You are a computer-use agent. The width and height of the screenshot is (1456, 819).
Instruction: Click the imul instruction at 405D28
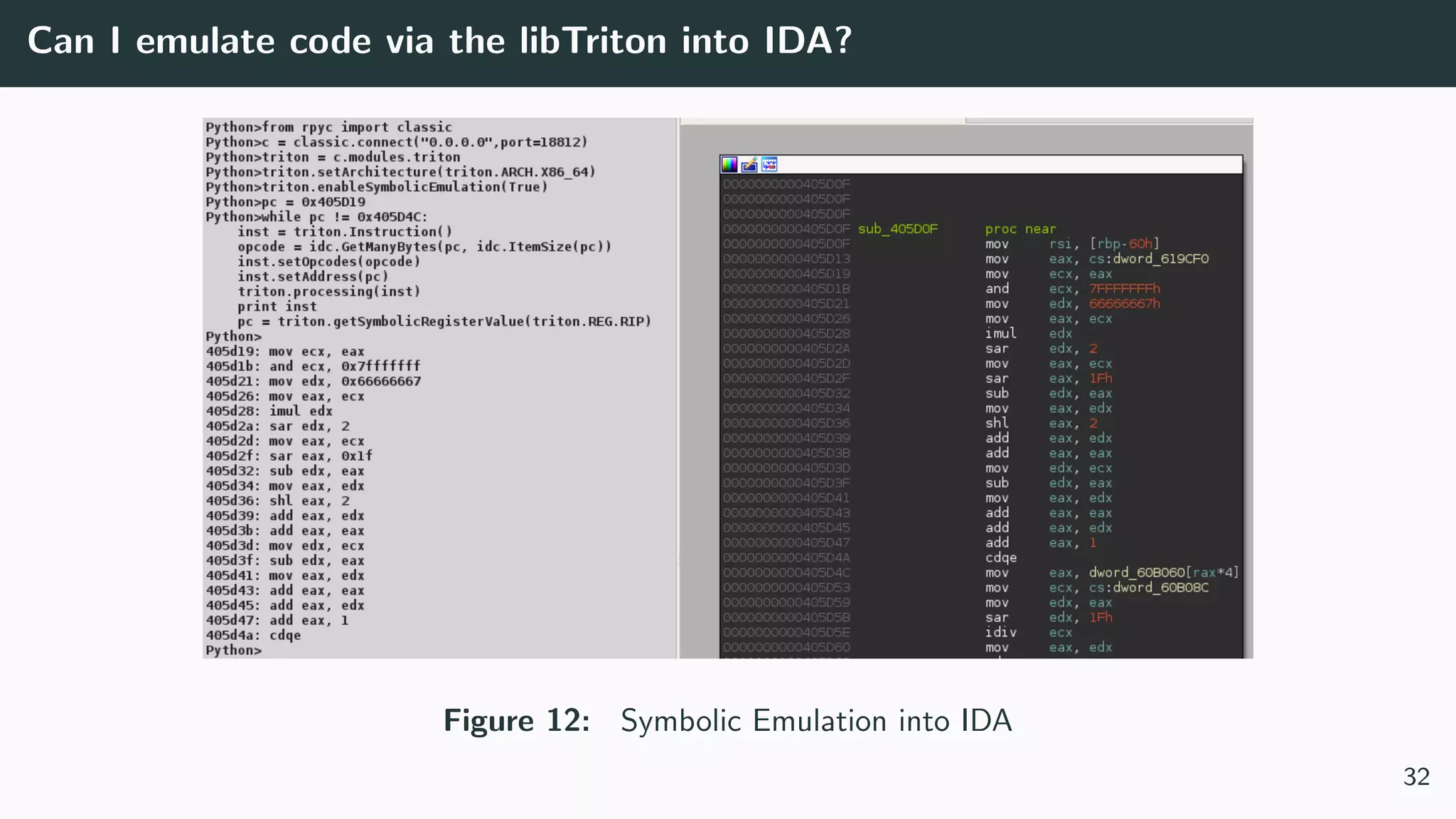coord(1001,333)
